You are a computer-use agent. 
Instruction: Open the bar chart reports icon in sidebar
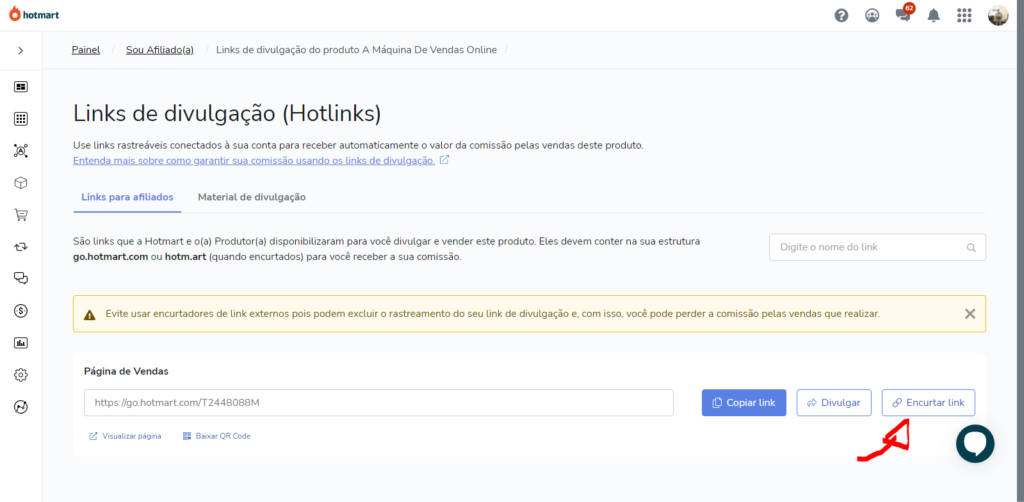tap(21, 343)
